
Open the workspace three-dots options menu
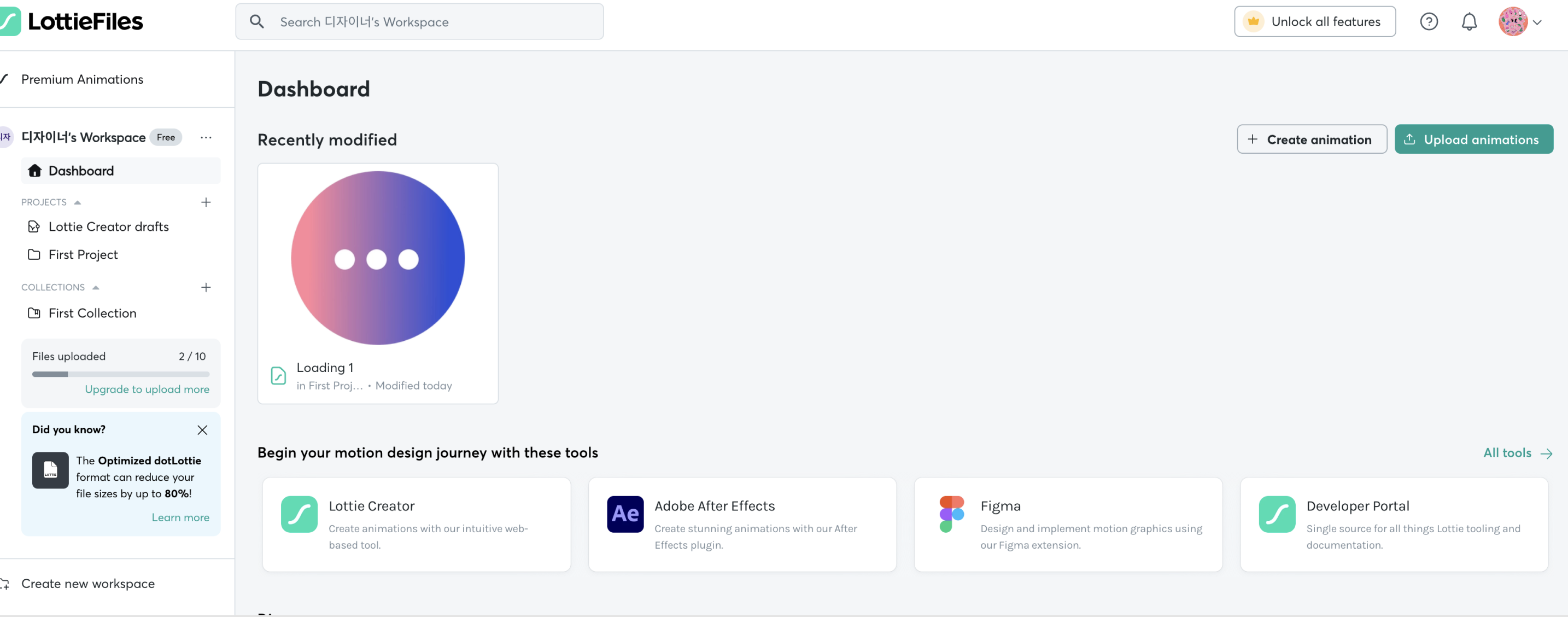click(x=206, y=138)
